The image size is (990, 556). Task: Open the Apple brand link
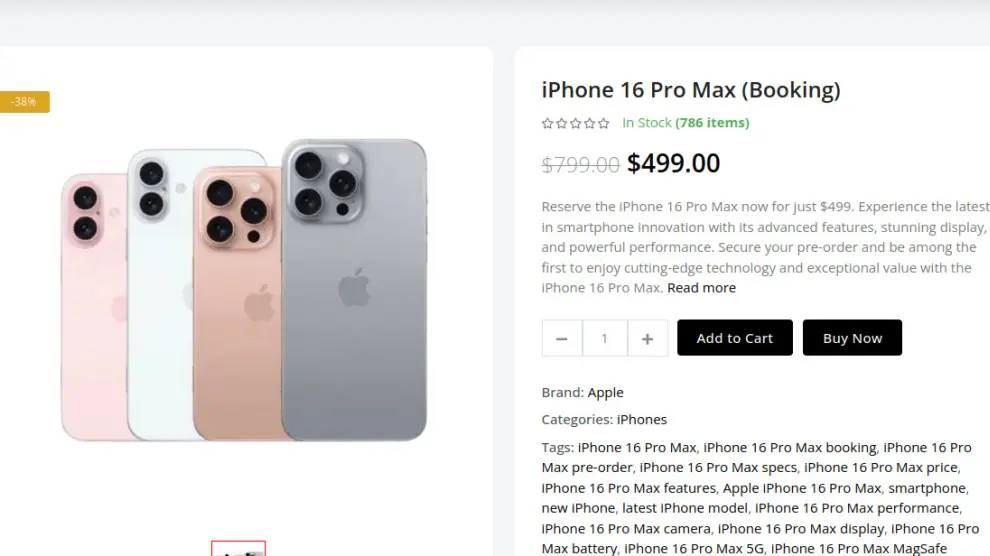[x=605, y=393]
